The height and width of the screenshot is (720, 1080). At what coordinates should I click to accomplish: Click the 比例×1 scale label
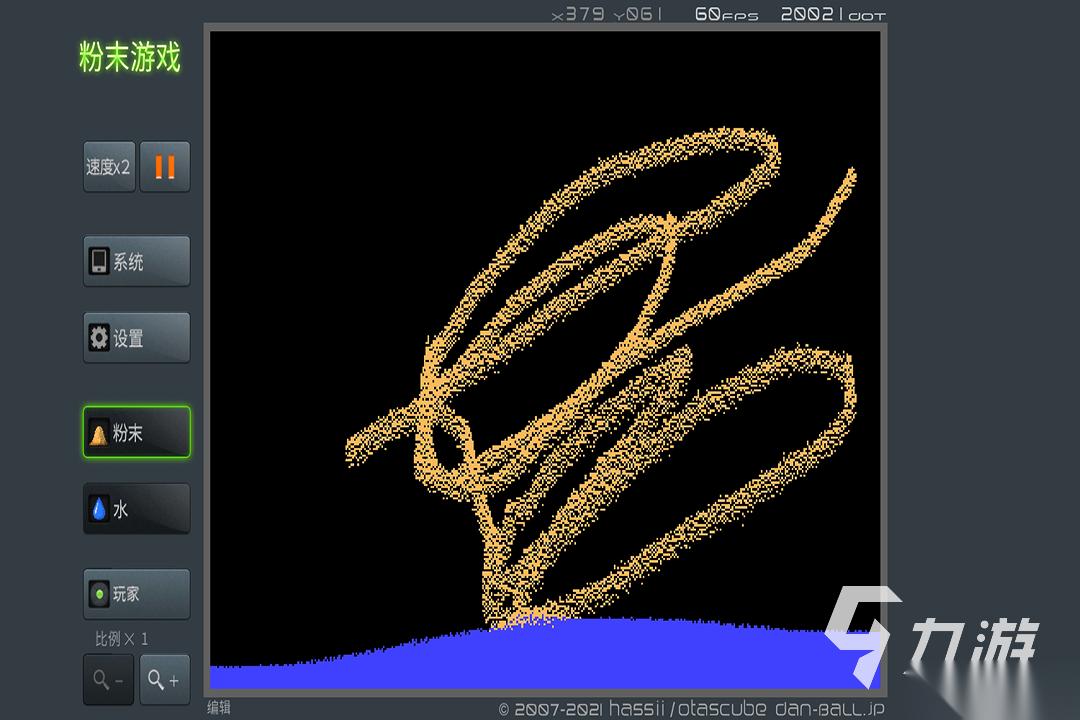click(121, 639)
